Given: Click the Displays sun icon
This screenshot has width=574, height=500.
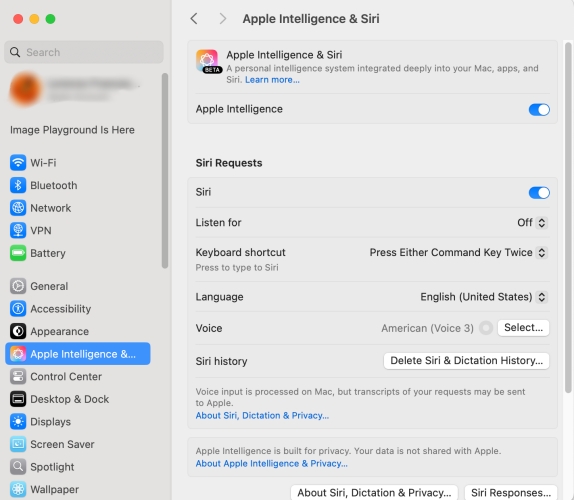Looking at the screenshot, I should coord(18,422).
